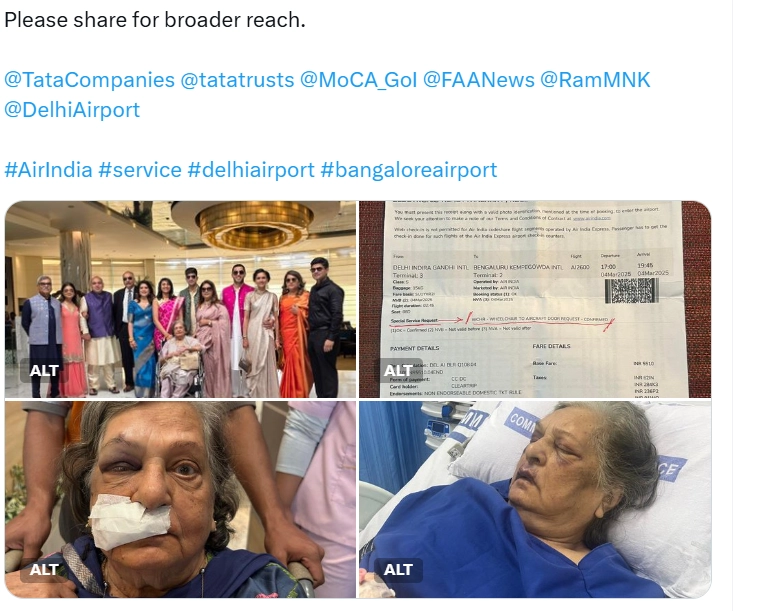Screen dimensions: 762x611
Task: Open the @FAANews mention link
Action: 479,80
